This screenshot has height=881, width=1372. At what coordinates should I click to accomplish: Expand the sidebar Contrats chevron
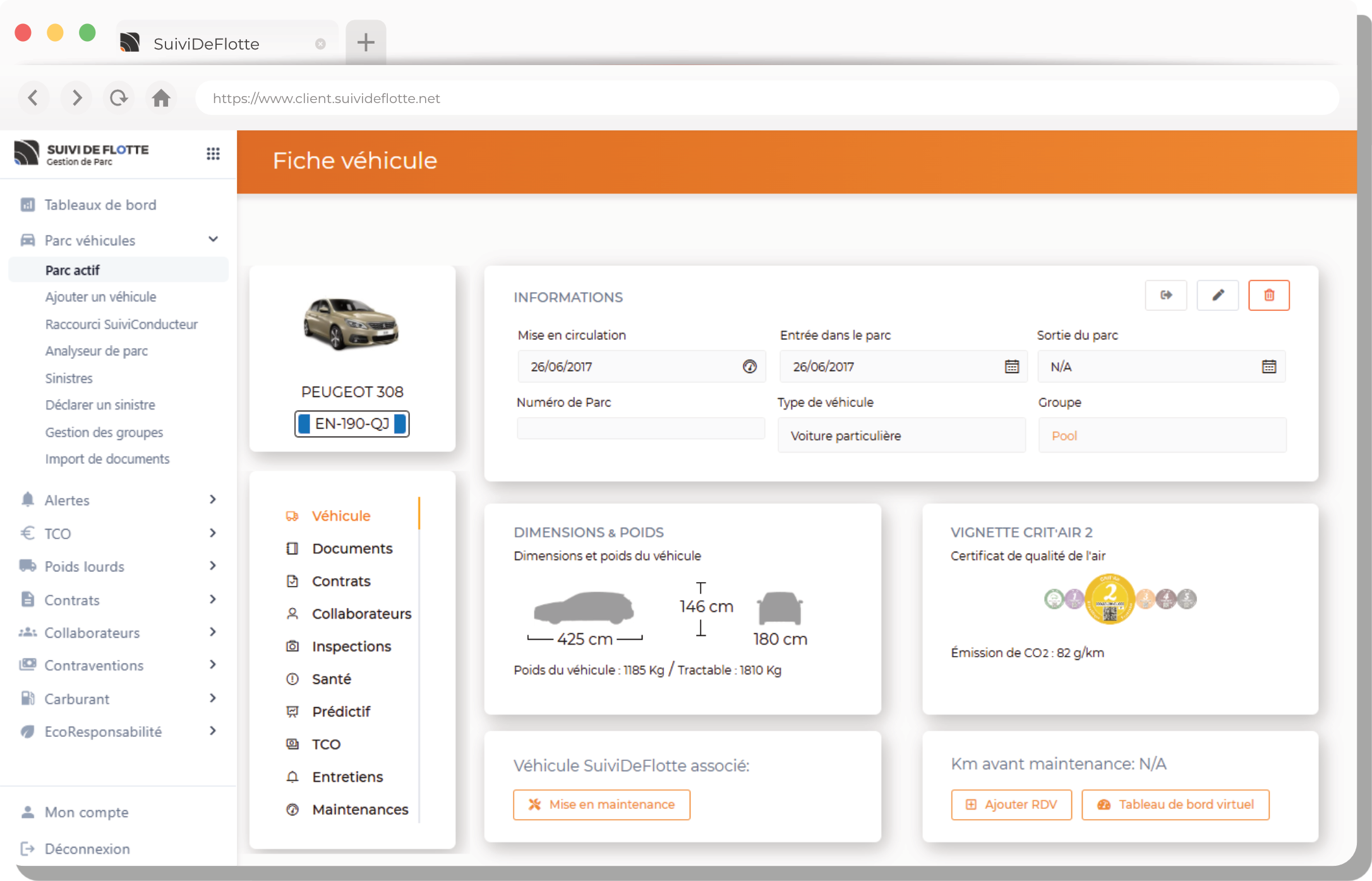pyautogui.click(x=213, y=599)
